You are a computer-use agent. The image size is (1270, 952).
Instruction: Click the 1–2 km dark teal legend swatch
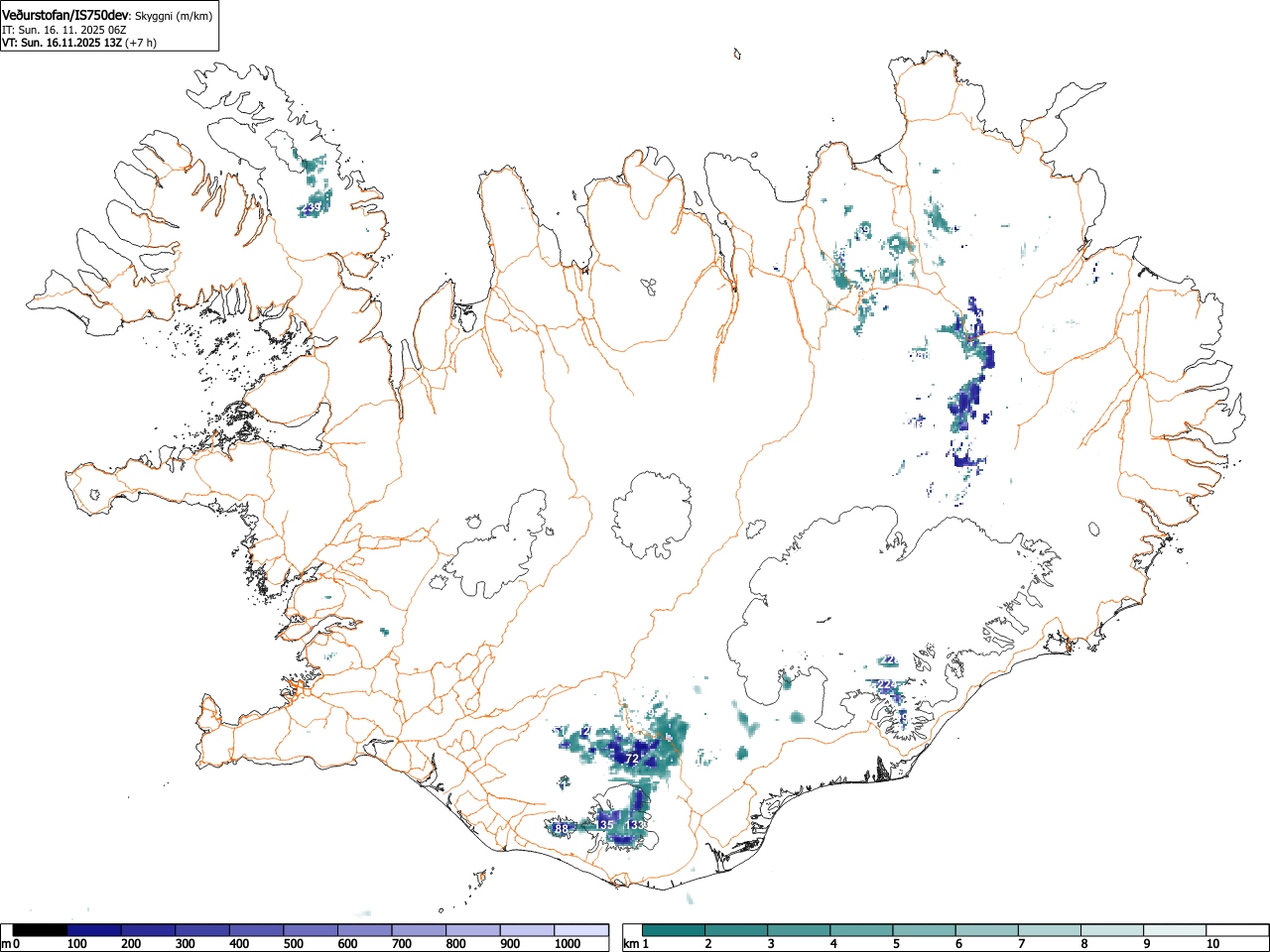tap(673, 930)
